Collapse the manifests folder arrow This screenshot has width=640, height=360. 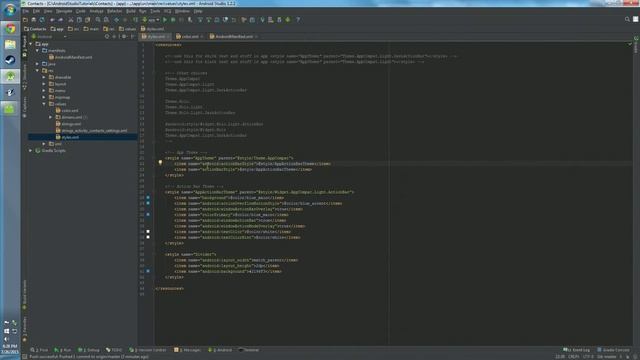click(x=38, y=51)
